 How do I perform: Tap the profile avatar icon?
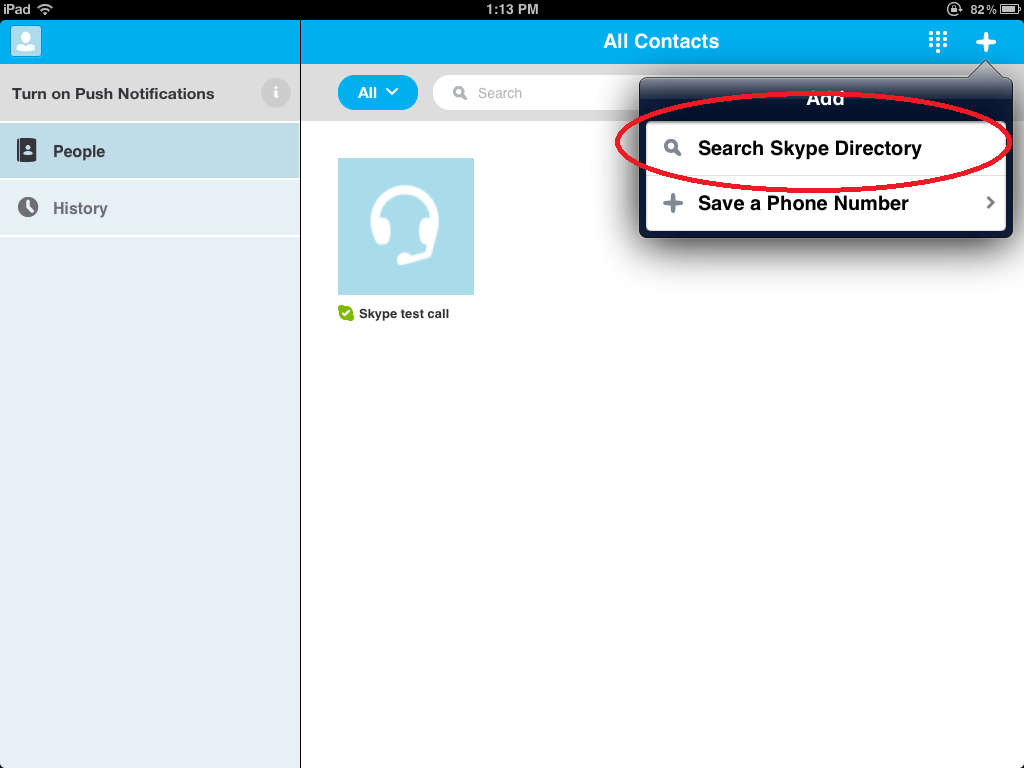26,41
